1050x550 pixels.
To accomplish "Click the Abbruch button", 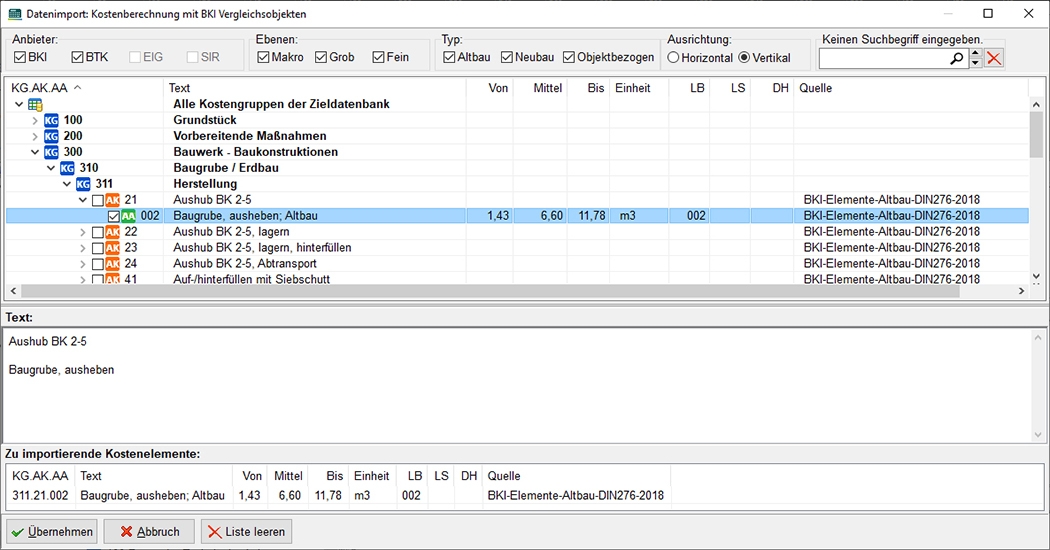I will tap(149, 532).
